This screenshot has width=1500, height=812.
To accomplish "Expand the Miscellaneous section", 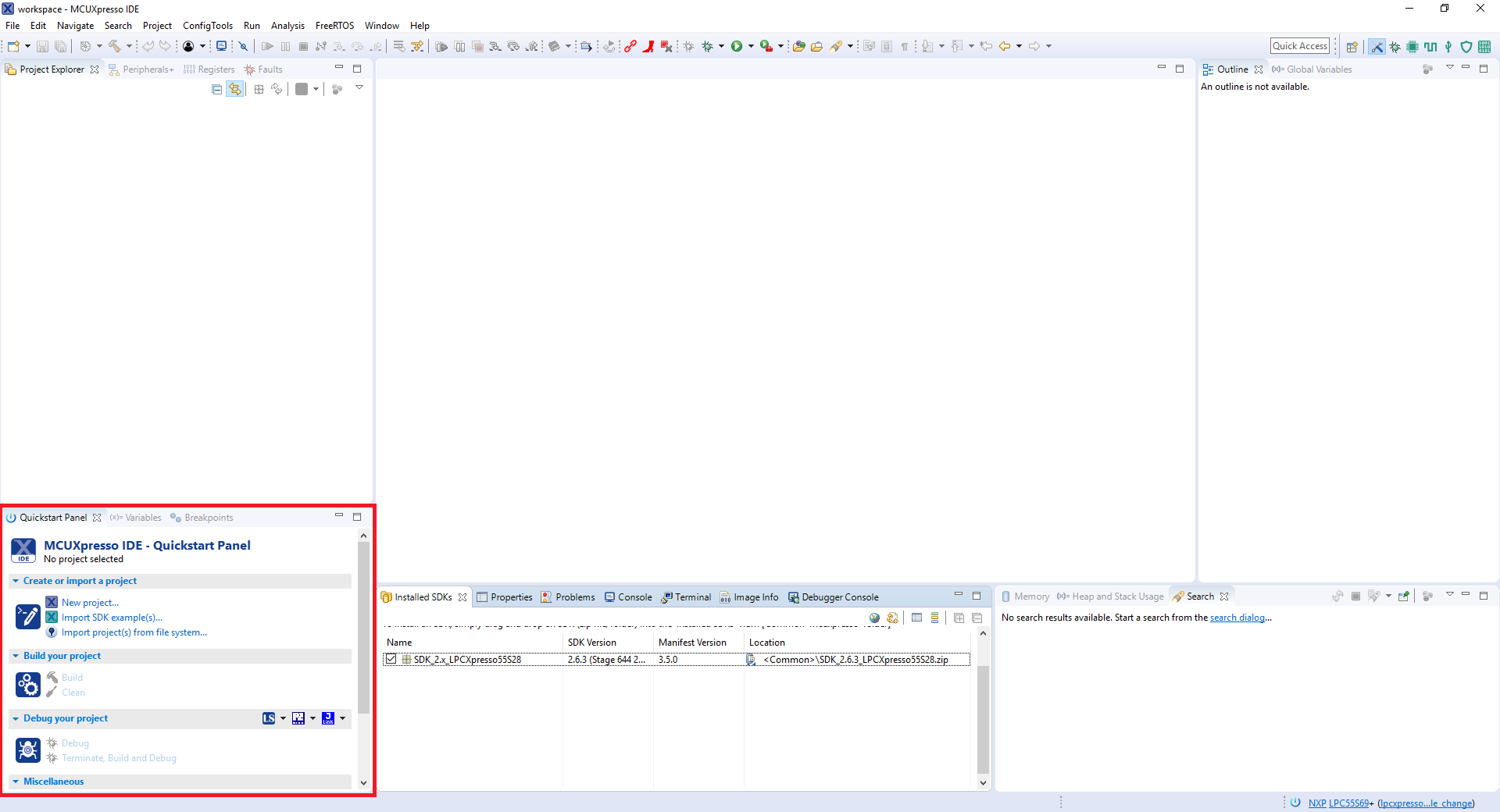I will (x=16, y=782).
